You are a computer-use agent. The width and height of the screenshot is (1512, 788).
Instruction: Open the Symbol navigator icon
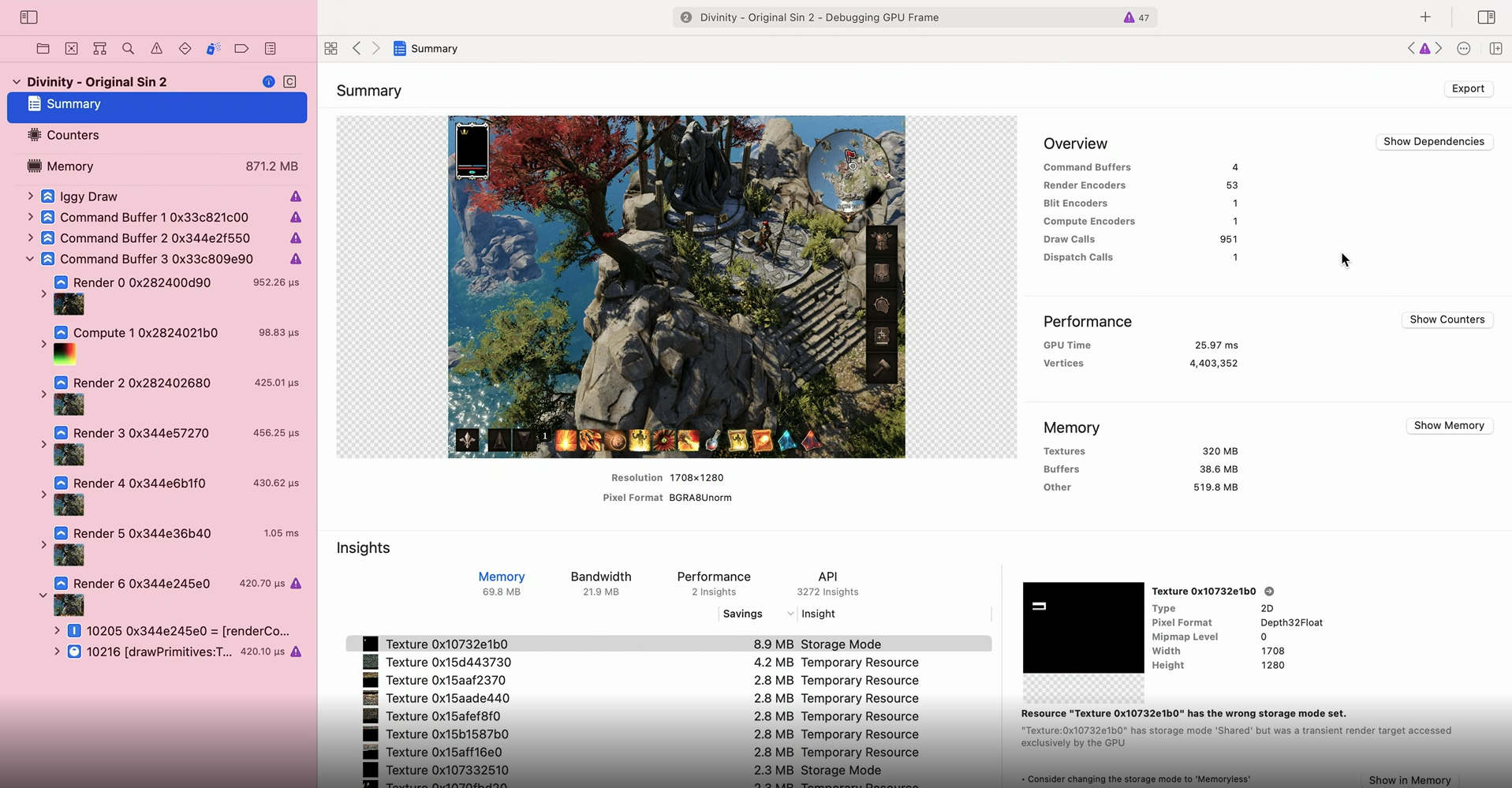pos(100,49)
